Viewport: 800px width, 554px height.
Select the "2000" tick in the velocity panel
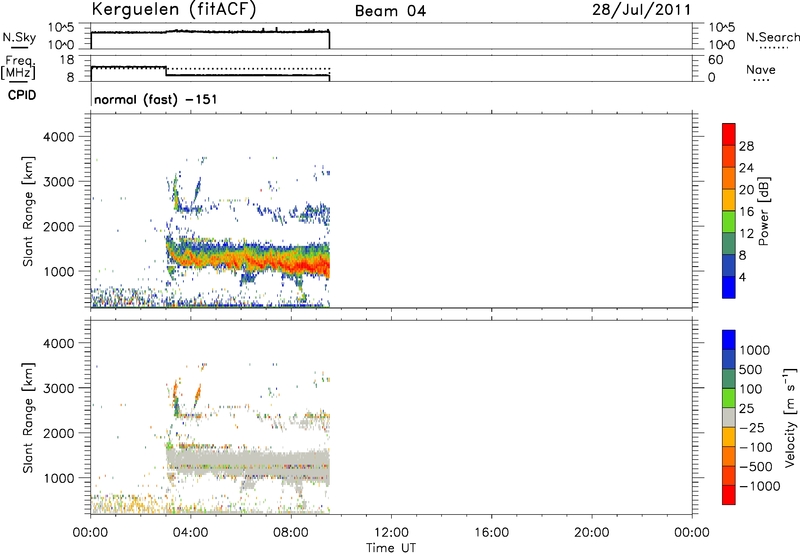pos(58,433)
